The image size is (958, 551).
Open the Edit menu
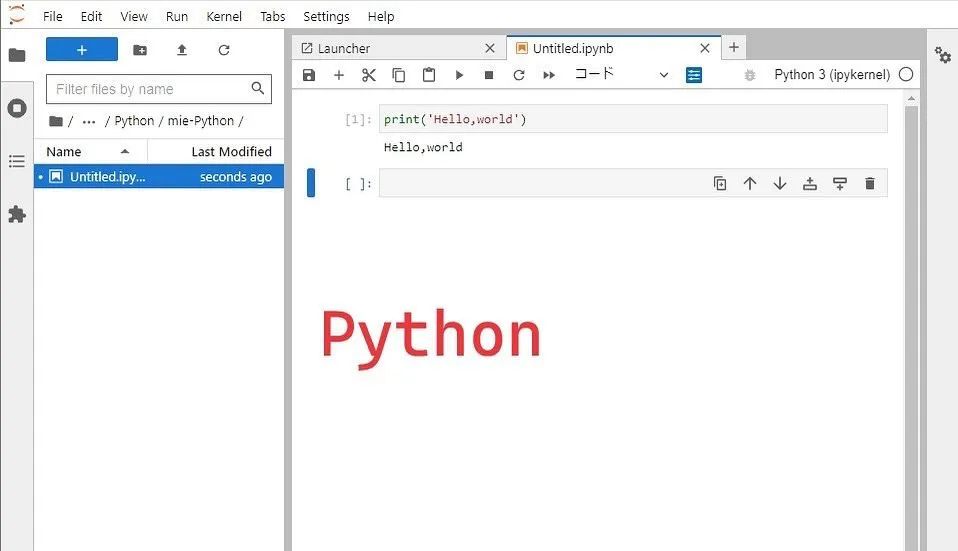pyautogui.click(x=91, y=16)
